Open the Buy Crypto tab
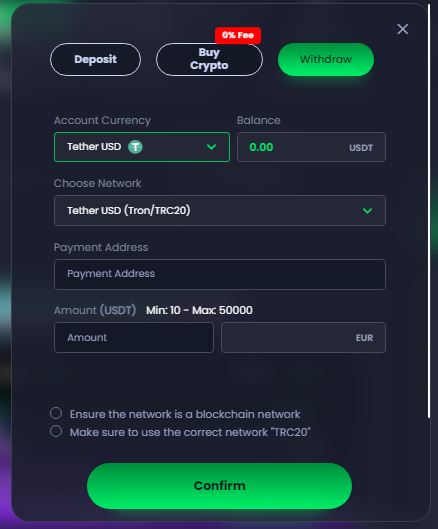Viewport: 438px width, 529px height. click(209, 59)
